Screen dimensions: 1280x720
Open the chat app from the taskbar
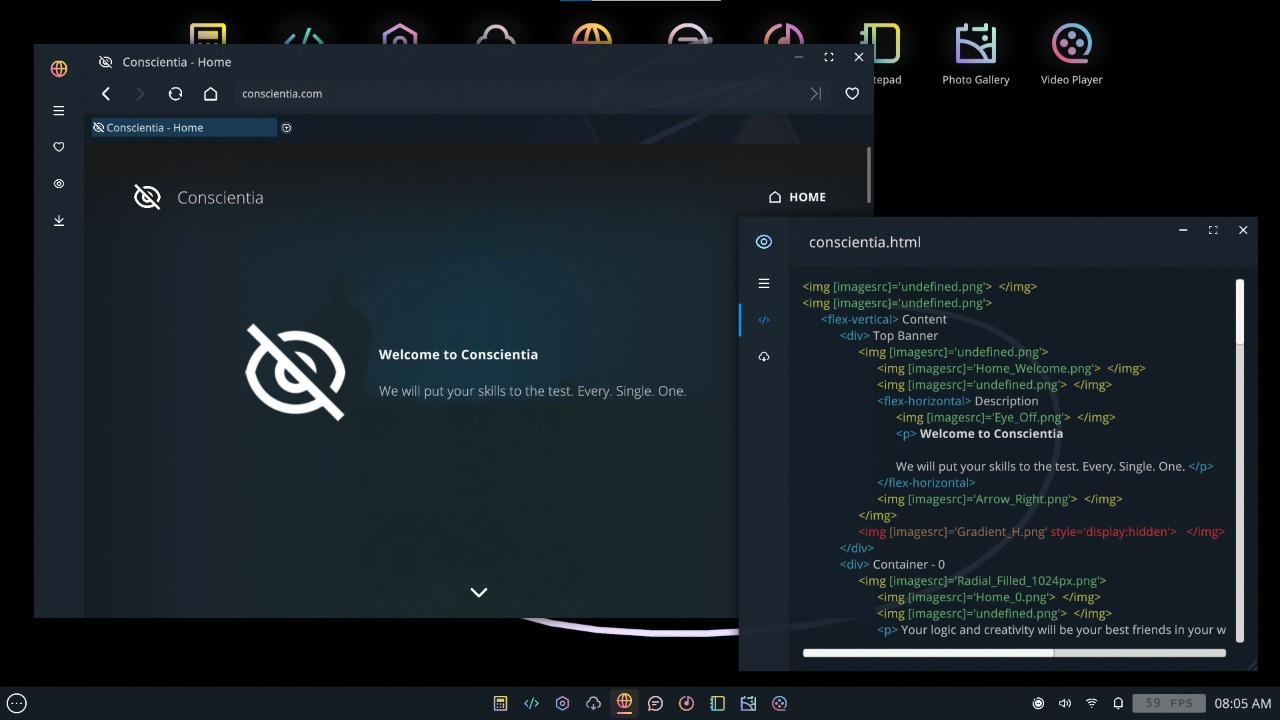coord(655,703)
